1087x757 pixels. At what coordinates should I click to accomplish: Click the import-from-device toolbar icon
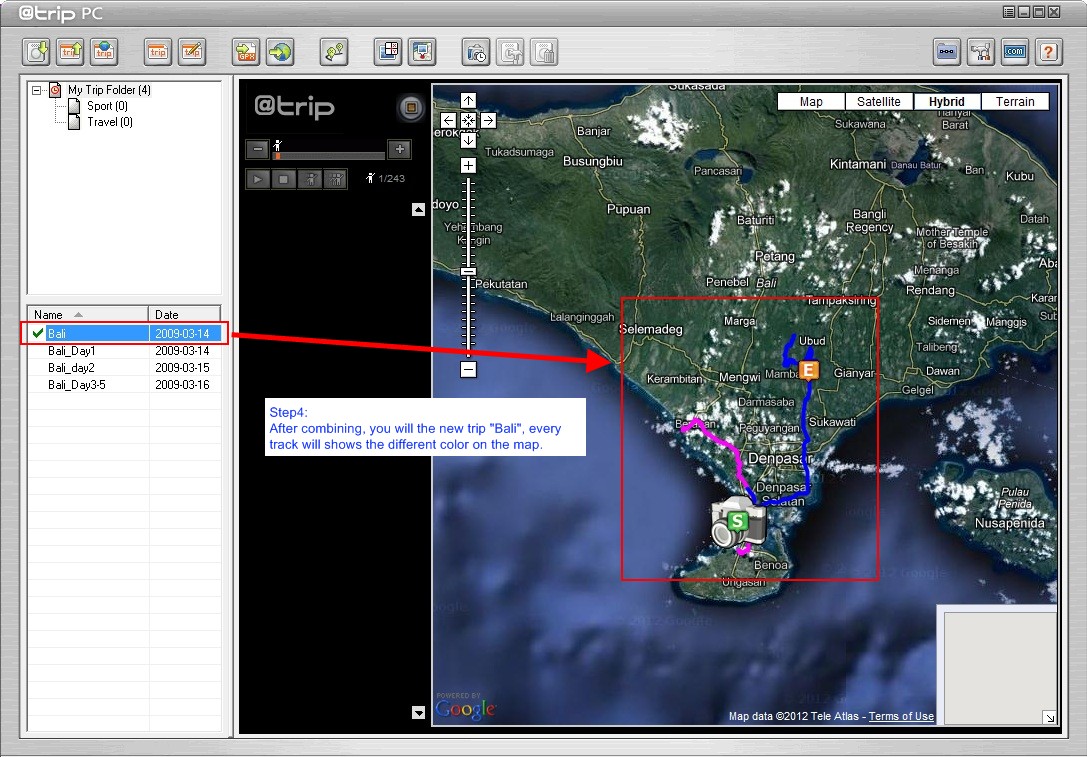point(36,52)
